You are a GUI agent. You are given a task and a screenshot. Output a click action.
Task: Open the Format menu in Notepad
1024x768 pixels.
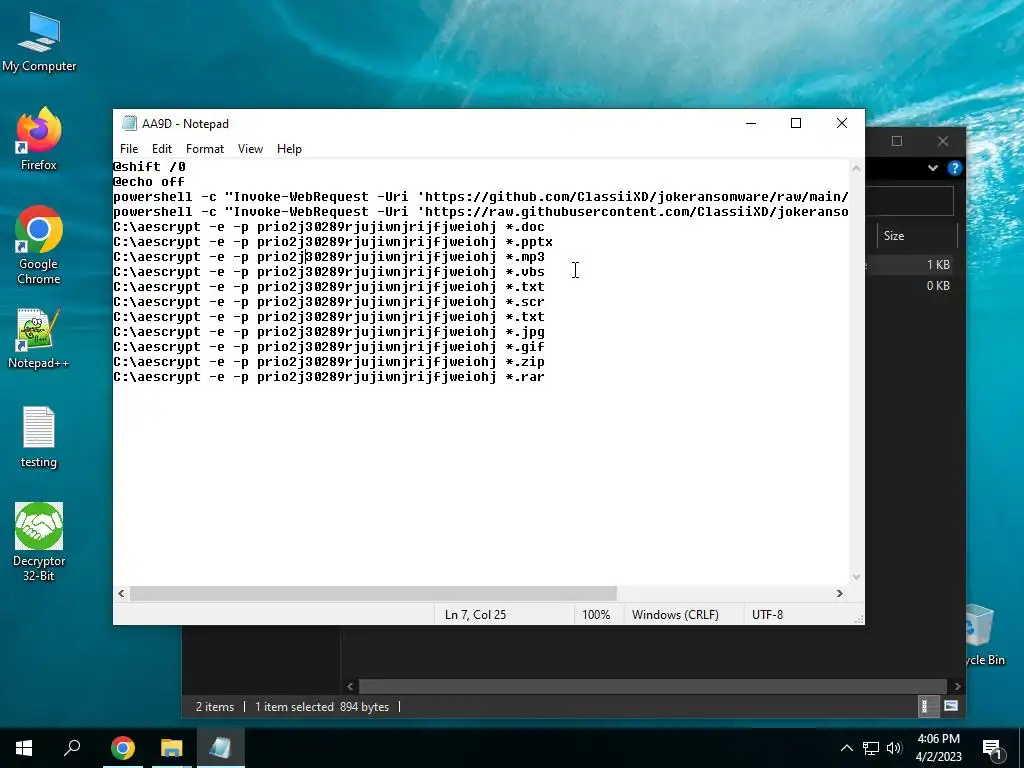pos(204,149)
